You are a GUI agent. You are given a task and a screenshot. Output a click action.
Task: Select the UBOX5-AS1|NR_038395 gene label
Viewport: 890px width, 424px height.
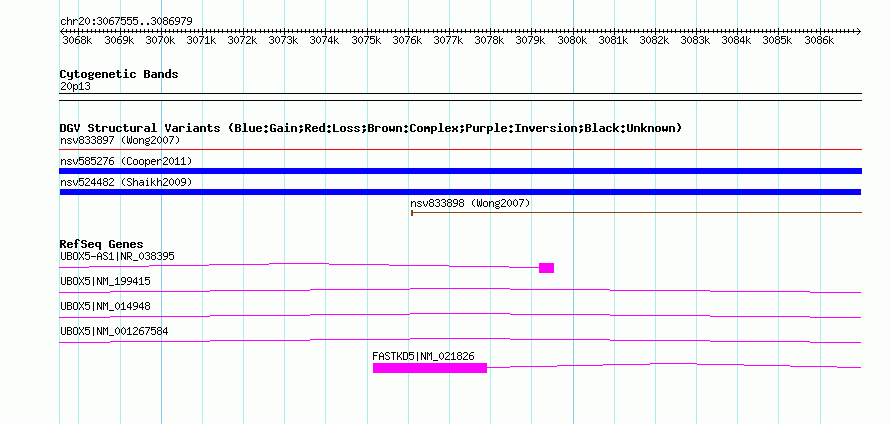coord(117,256)
